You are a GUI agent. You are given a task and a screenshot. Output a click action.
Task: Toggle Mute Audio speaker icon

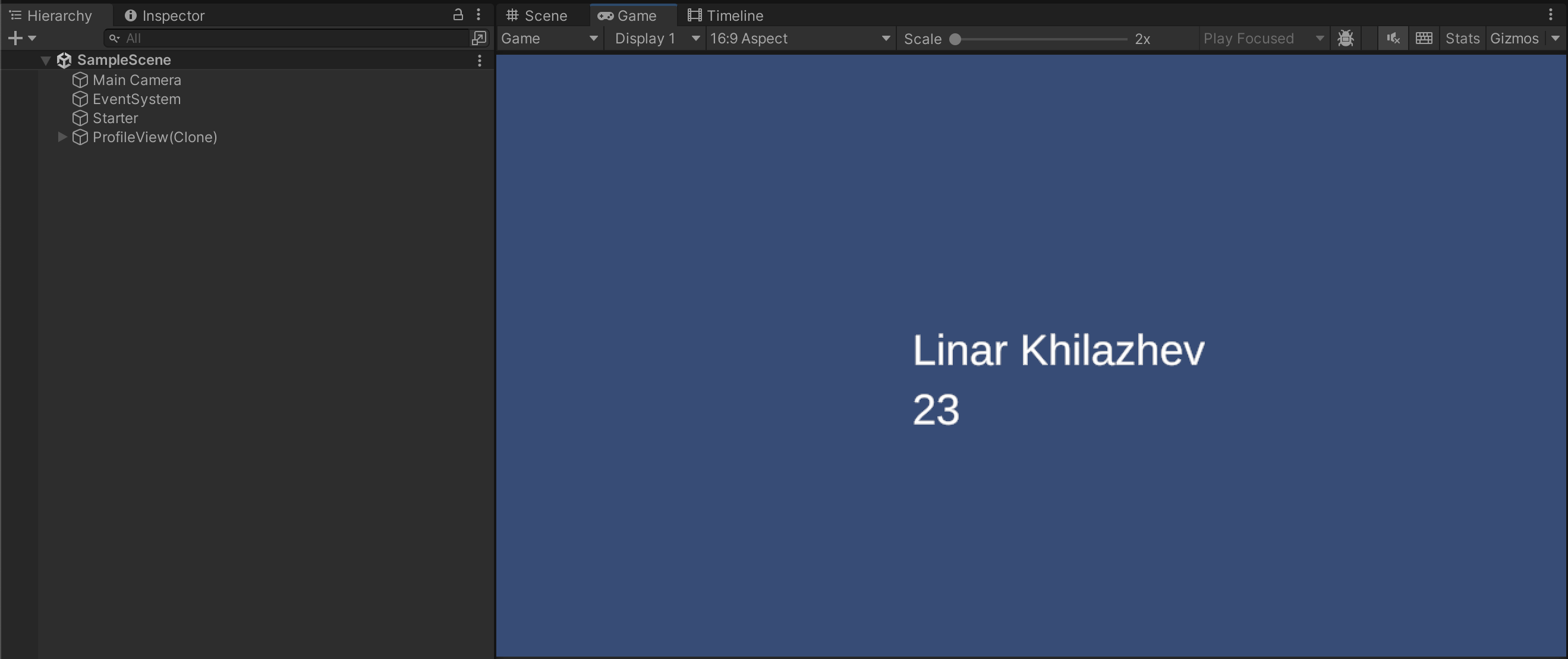1393,39
